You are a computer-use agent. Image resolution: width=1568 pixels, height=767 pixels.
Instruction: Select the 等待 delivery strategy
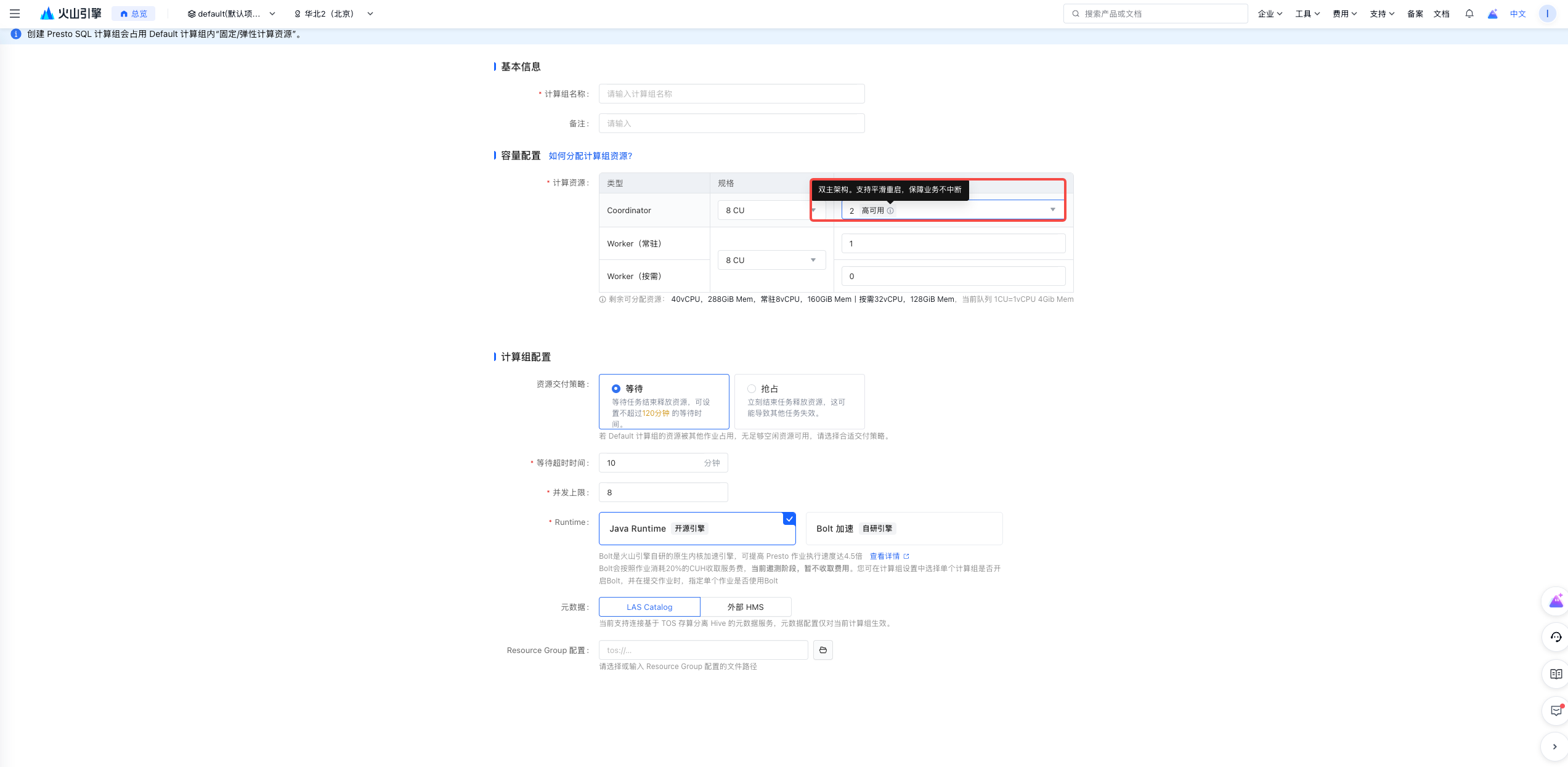click(664, 402)
